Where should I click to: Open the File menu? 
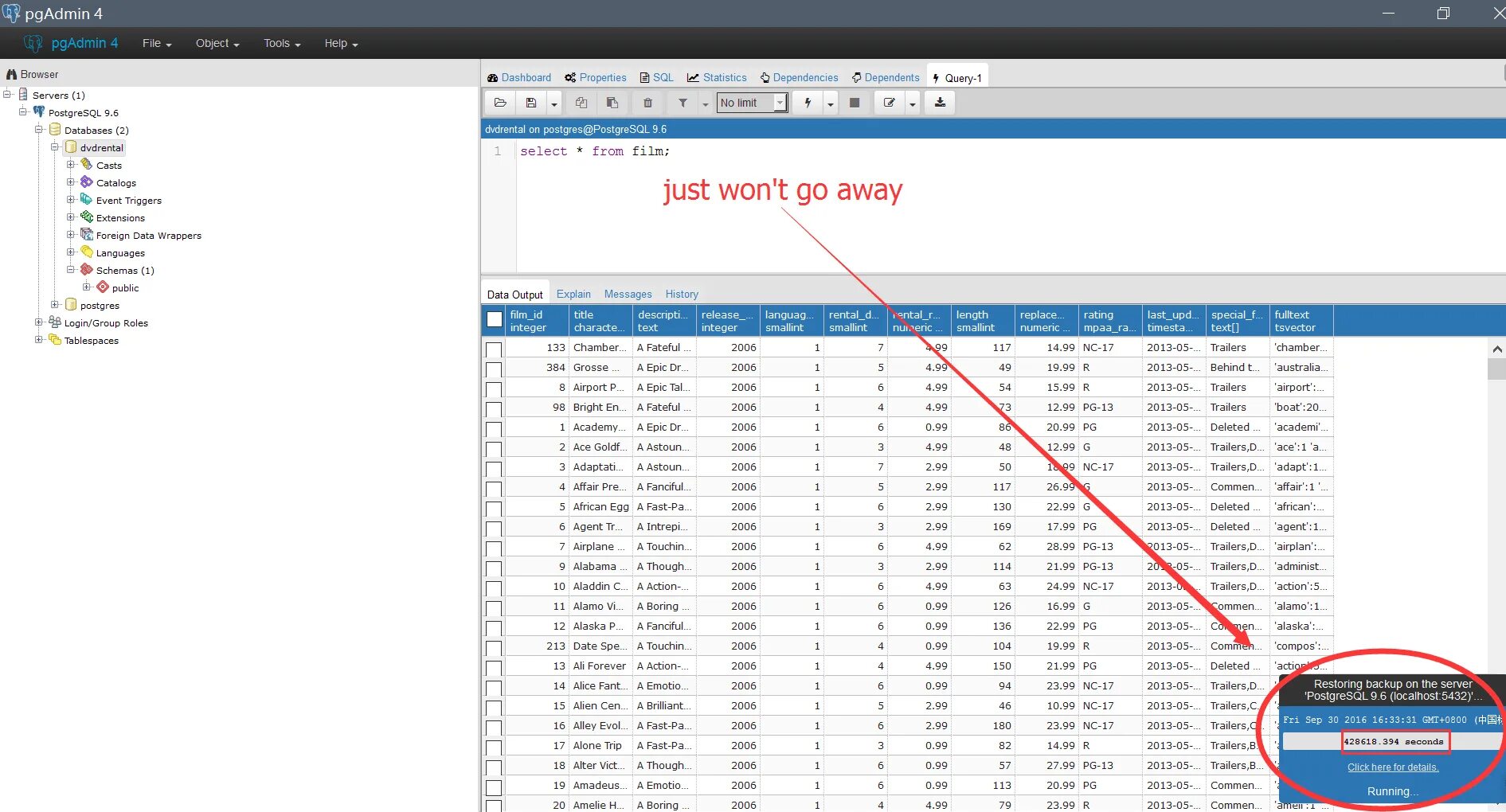(x=157, y=43)
